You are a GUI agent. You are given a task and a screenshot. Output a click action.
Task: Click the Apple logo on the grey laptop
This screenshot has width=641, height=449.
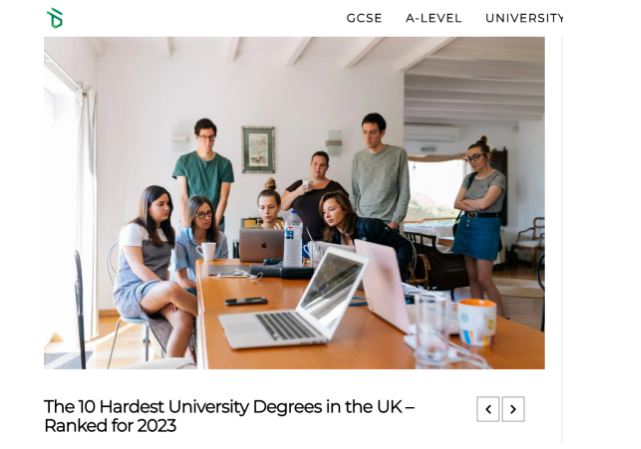[264, 246]
